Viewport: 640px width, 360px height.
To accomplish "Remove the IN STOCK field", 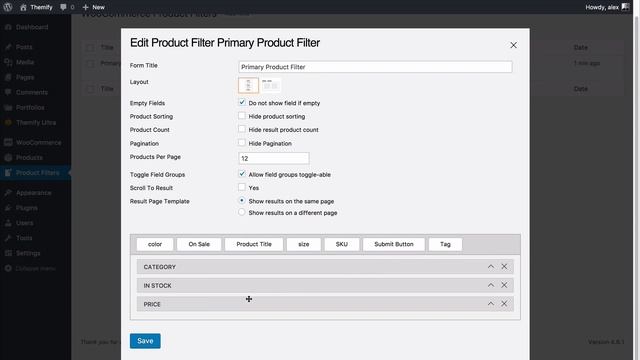I will (504, 285).
